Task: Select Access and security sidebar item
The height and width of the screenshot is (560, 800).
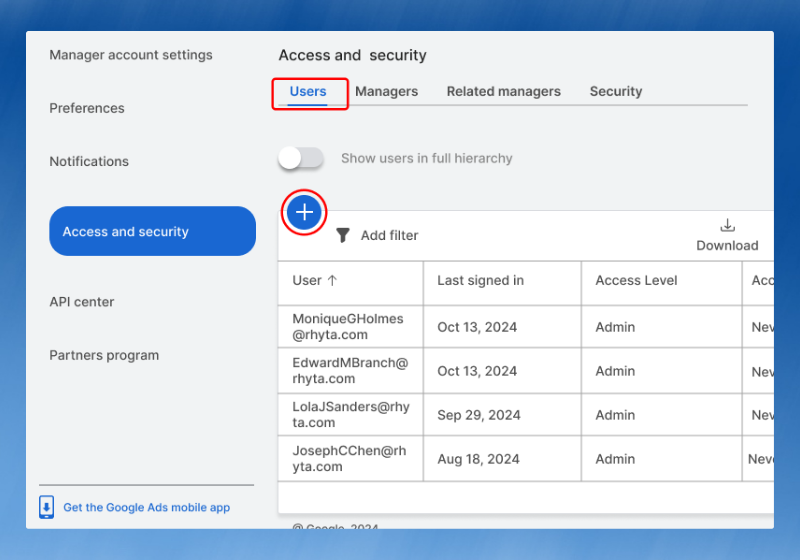Action: pos(152,231)
